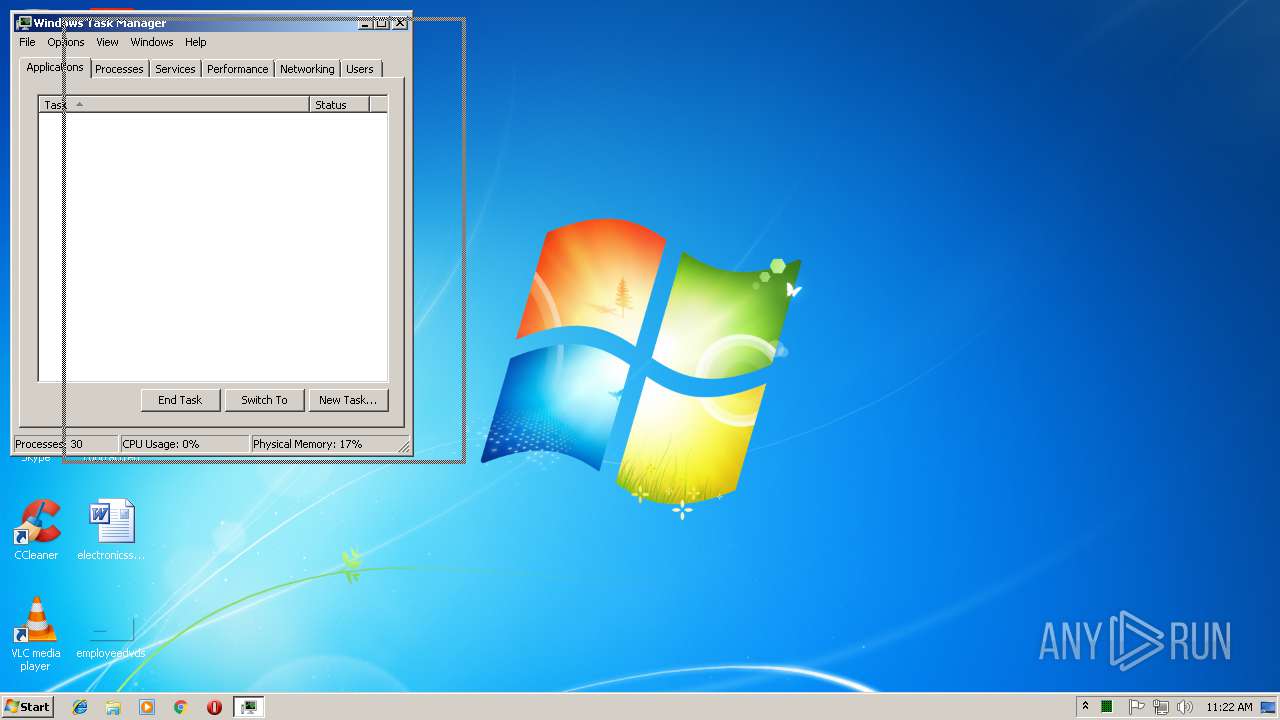Click the New Task... button
Viewport: 1280px width, 720px height.
tap(348, 400)
